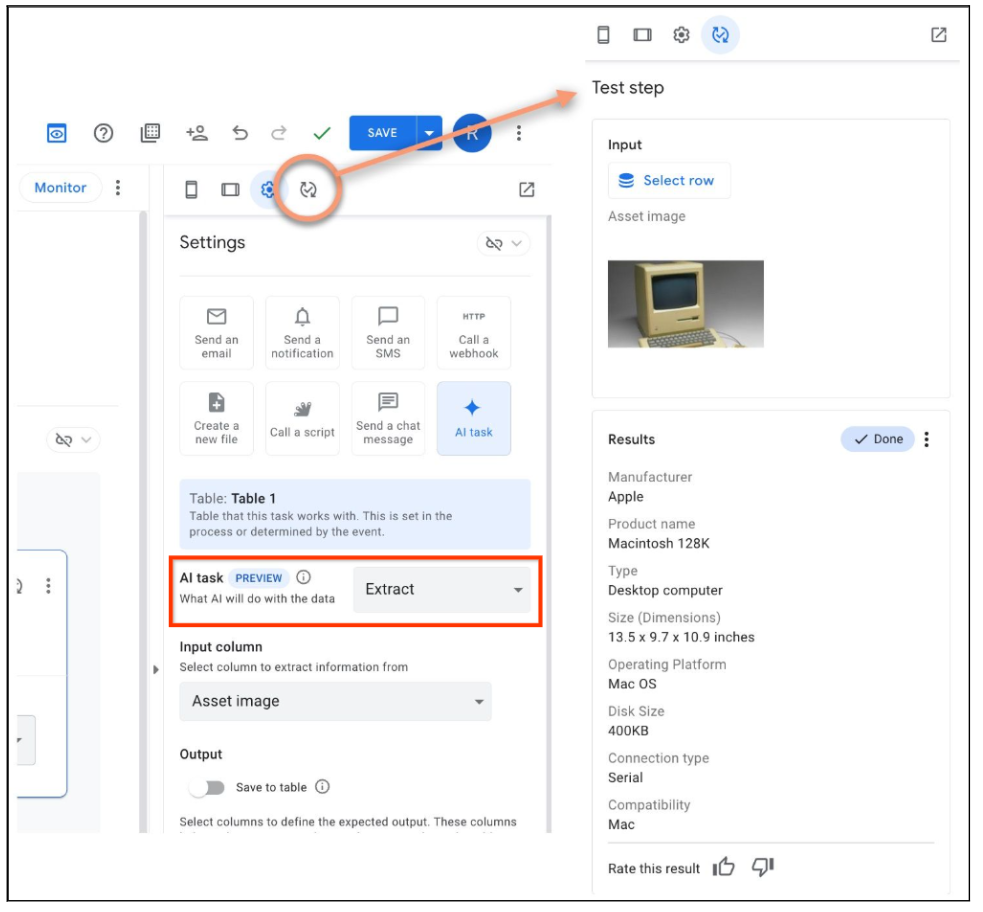The image size is (983, 912).
Task: Click the 'Table: Table 1' info box
Action: [x=355, y=515]
